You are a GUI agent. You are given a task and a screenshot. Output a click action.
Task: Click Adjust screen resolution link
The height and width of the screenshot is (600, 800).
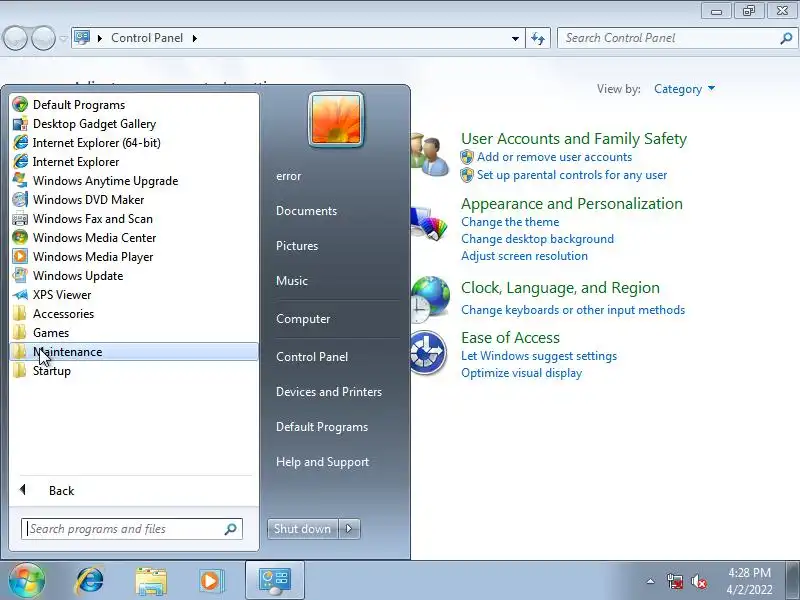[524, 256]
